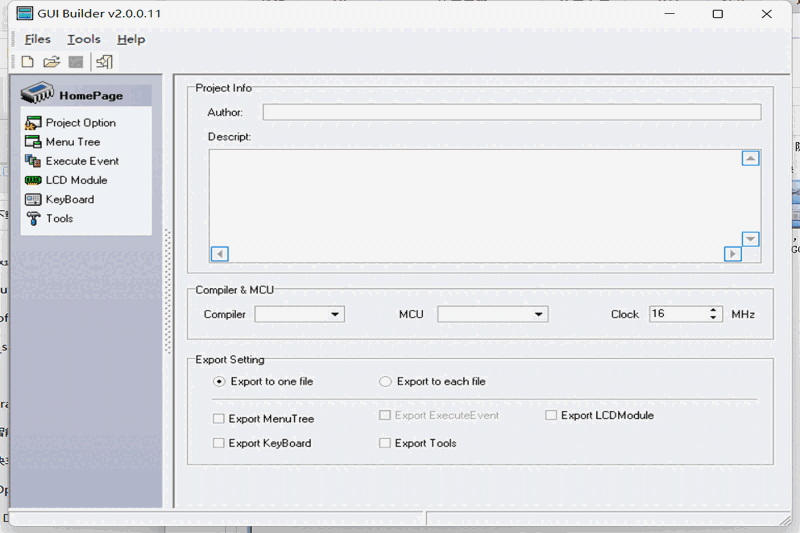Image resolution: width=800 pixels, height=533 pixels.
Task: Choose Export to each file radio button
Action: 385,381
